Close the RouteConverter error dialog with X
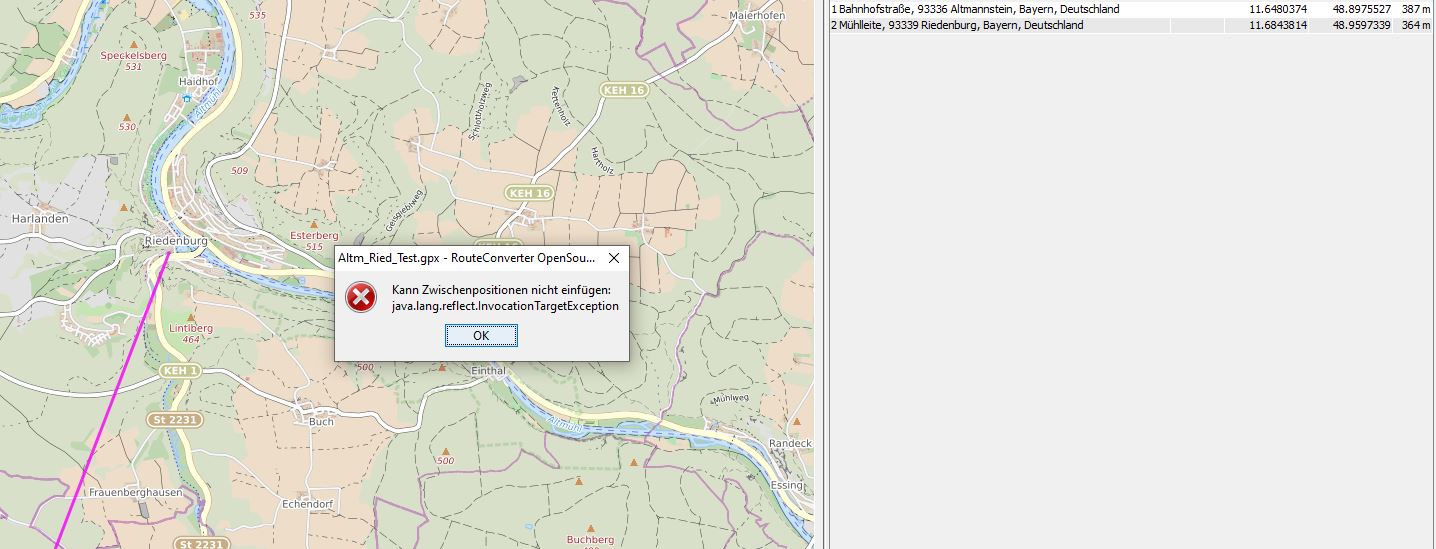The image size is (1436, 549). click(x=614, y=258)
